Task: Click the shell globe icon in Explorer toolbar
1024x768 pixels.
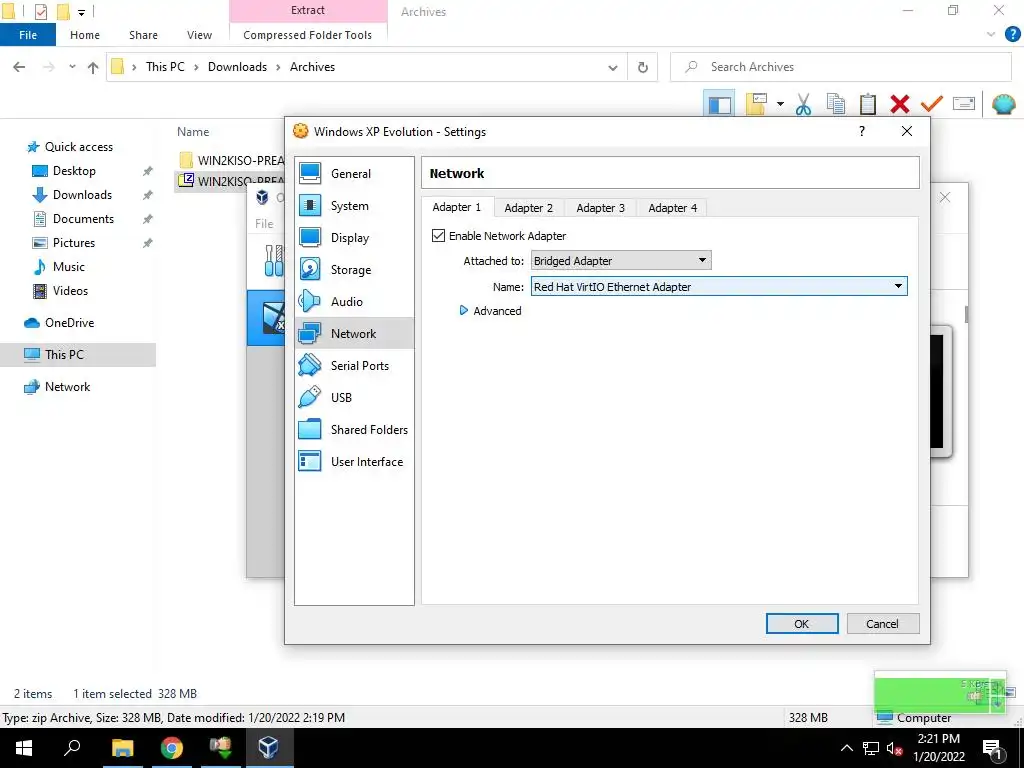Action: pos(1003,104)
